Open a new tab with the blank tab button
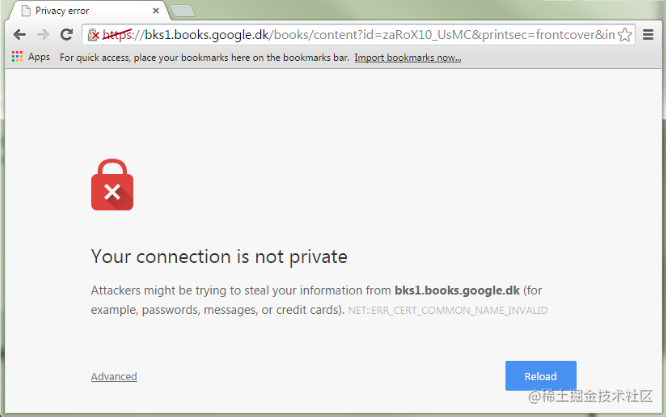This screenshot has width=666, height=417. click(183, 11)
